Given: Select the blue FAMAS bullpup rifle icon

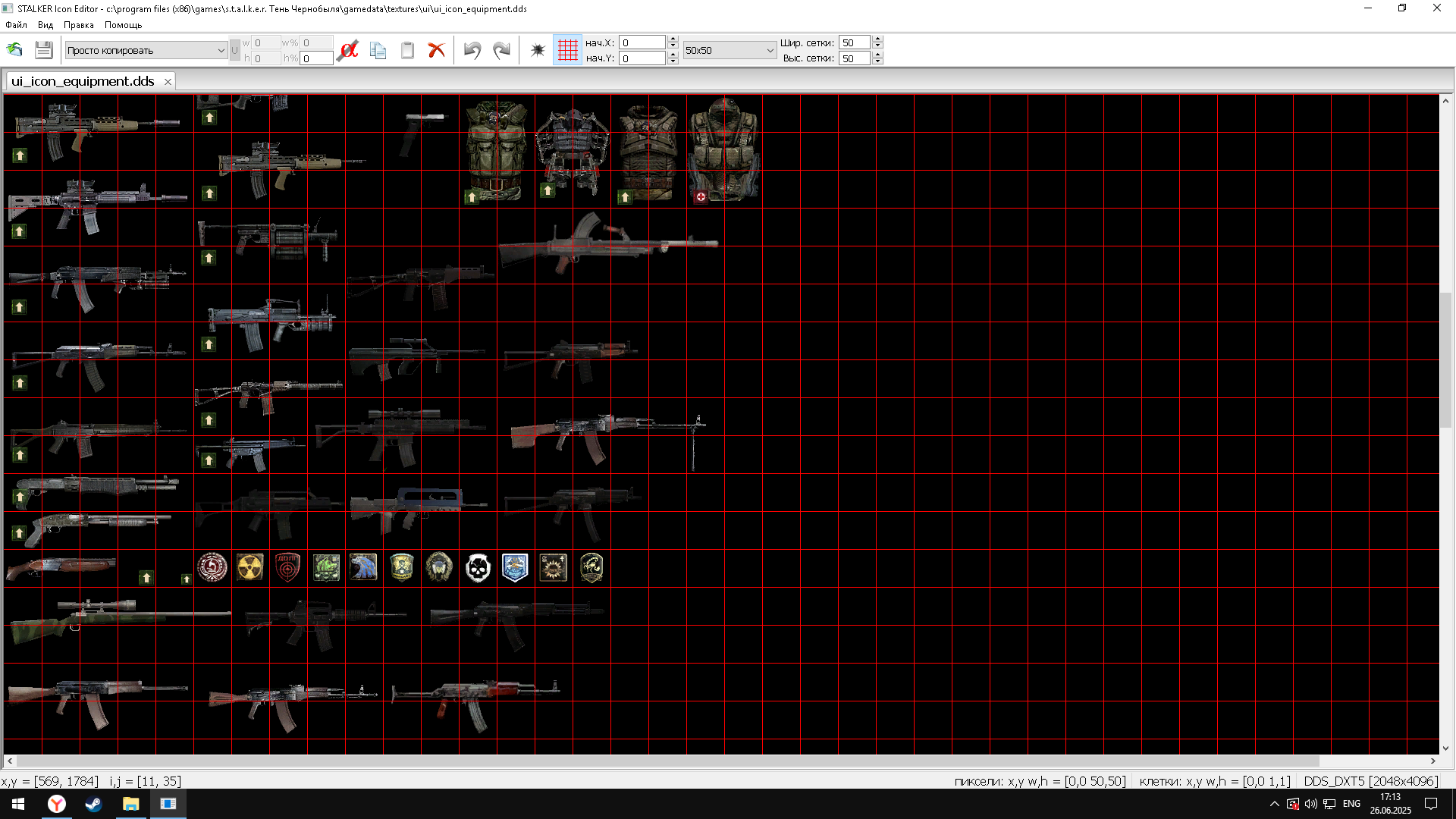Looking at the screenshot, I should (x=419, y=510).
